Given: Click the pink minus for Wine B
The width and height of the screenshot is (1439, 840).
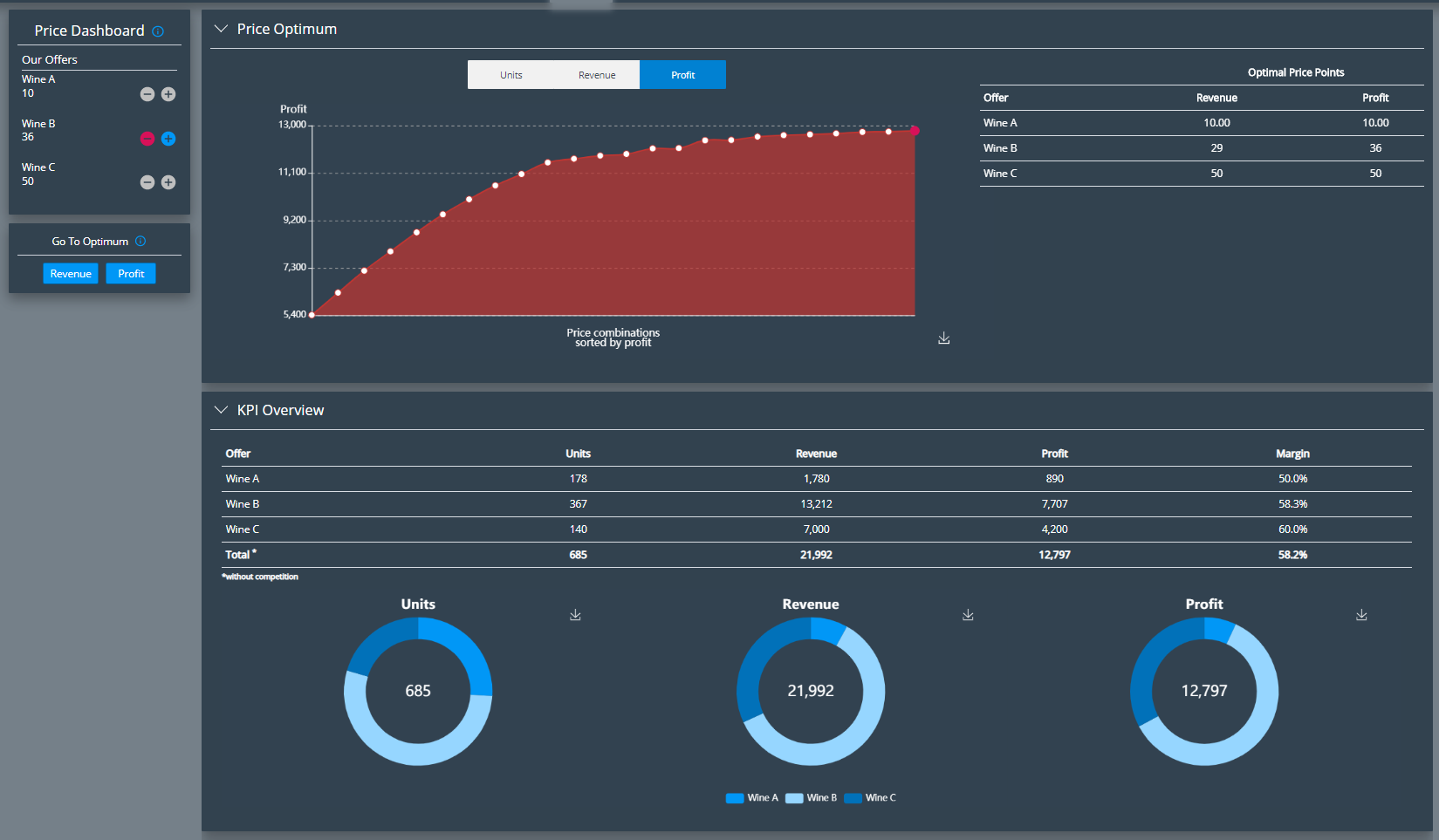Looking at the screenshot, I should tap(147, 139).
